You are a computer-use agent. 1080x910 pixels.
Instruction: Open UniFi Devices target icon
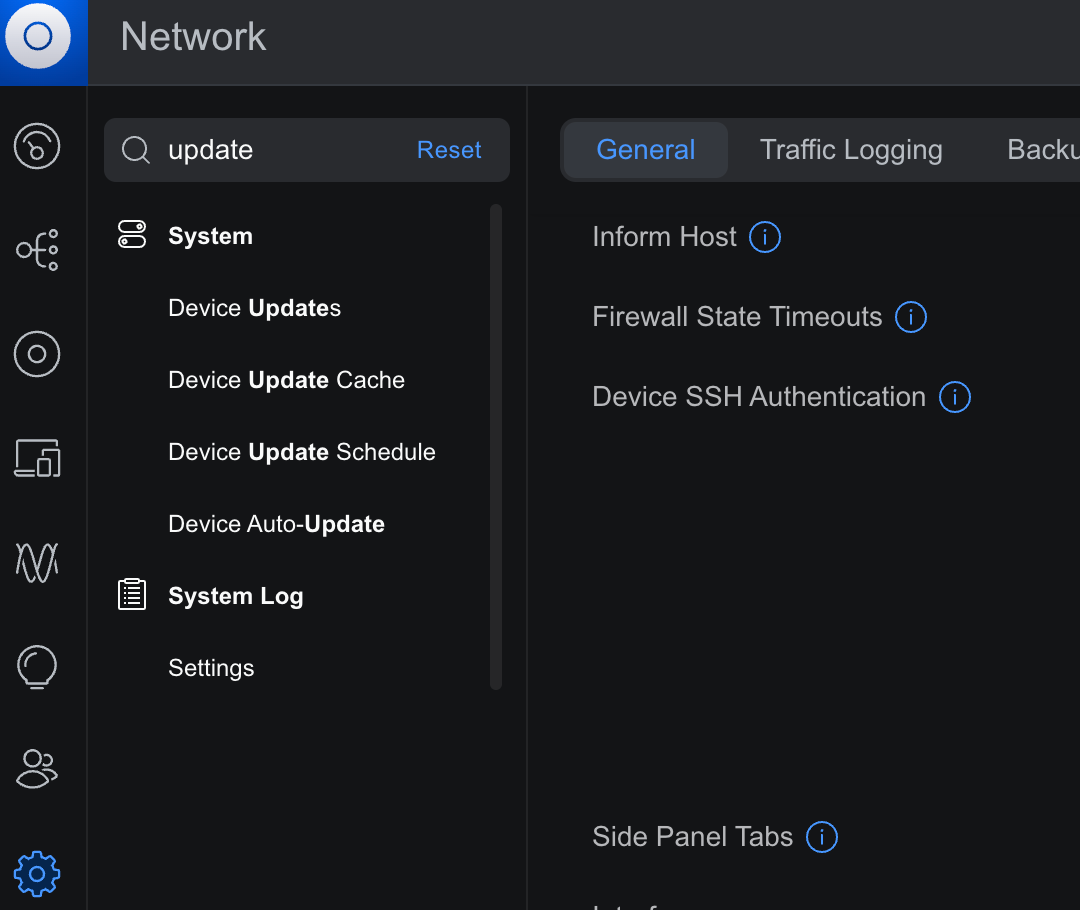tap(37, 354)
